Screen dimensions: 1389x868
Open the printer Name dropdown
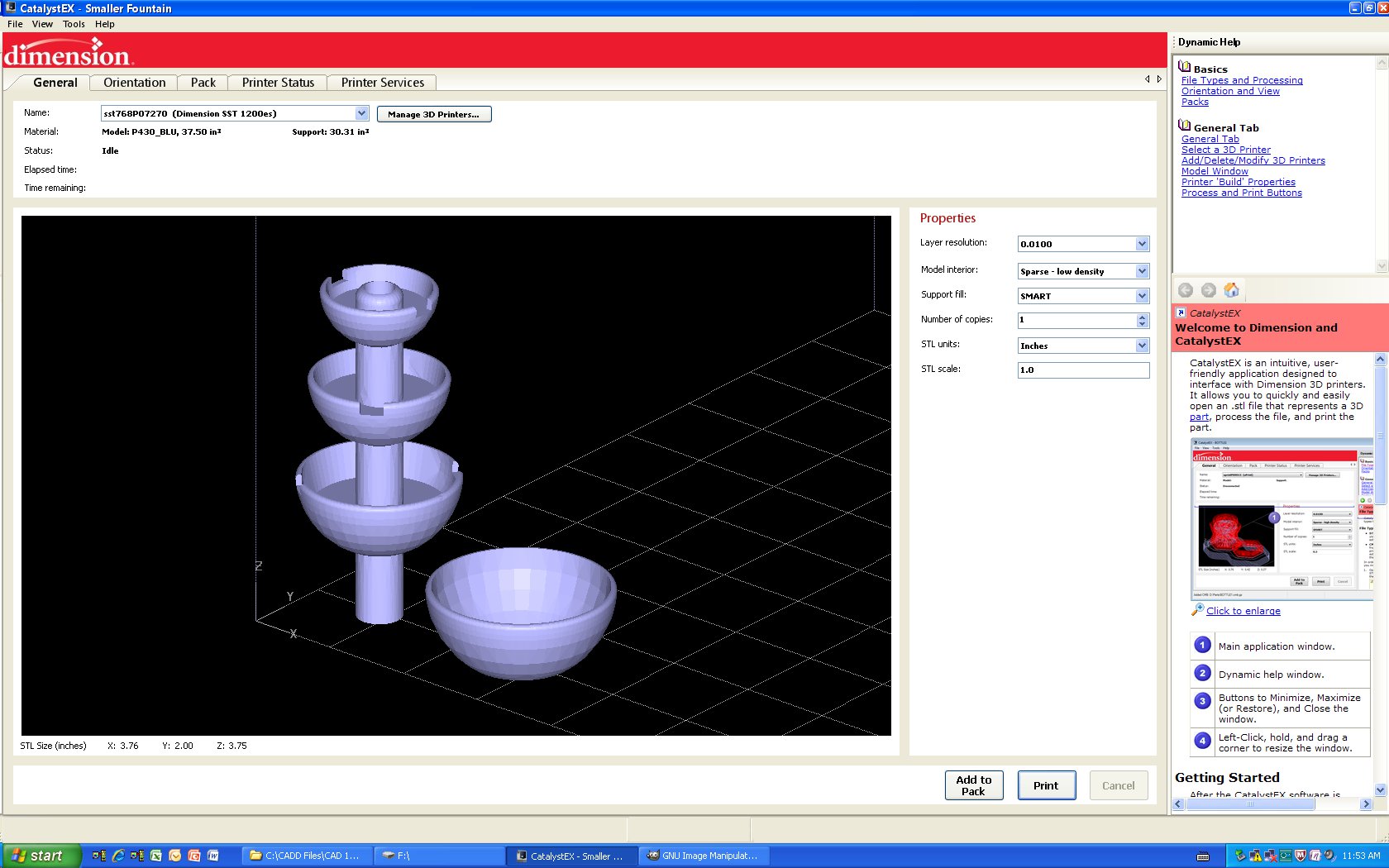[361, 113]
